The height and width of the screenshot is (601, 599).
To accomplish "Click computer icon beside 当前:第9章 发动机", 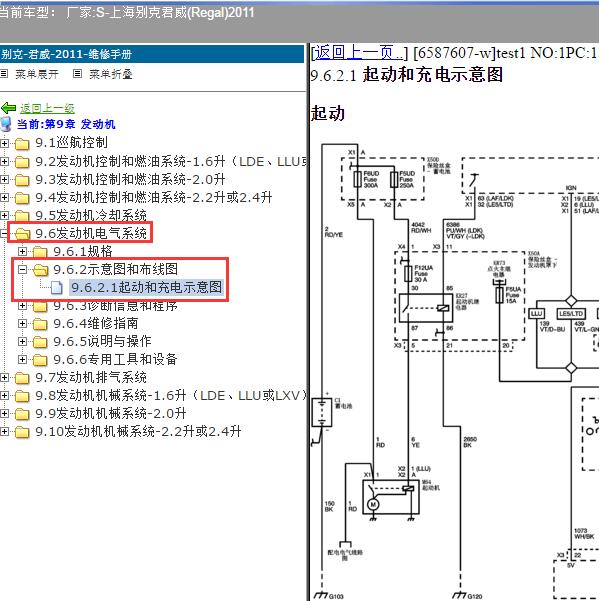I will pyautogui.click(x=6, y=124).
